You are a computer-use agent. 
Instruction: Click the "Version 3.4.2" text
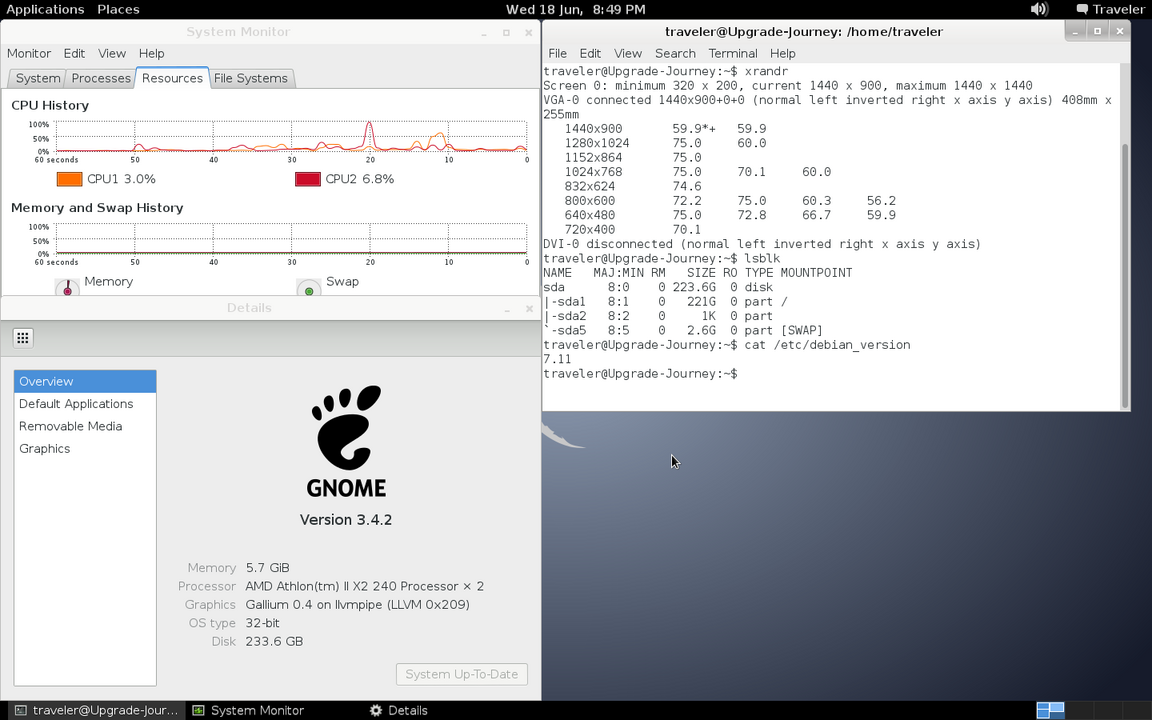[346, 520]
